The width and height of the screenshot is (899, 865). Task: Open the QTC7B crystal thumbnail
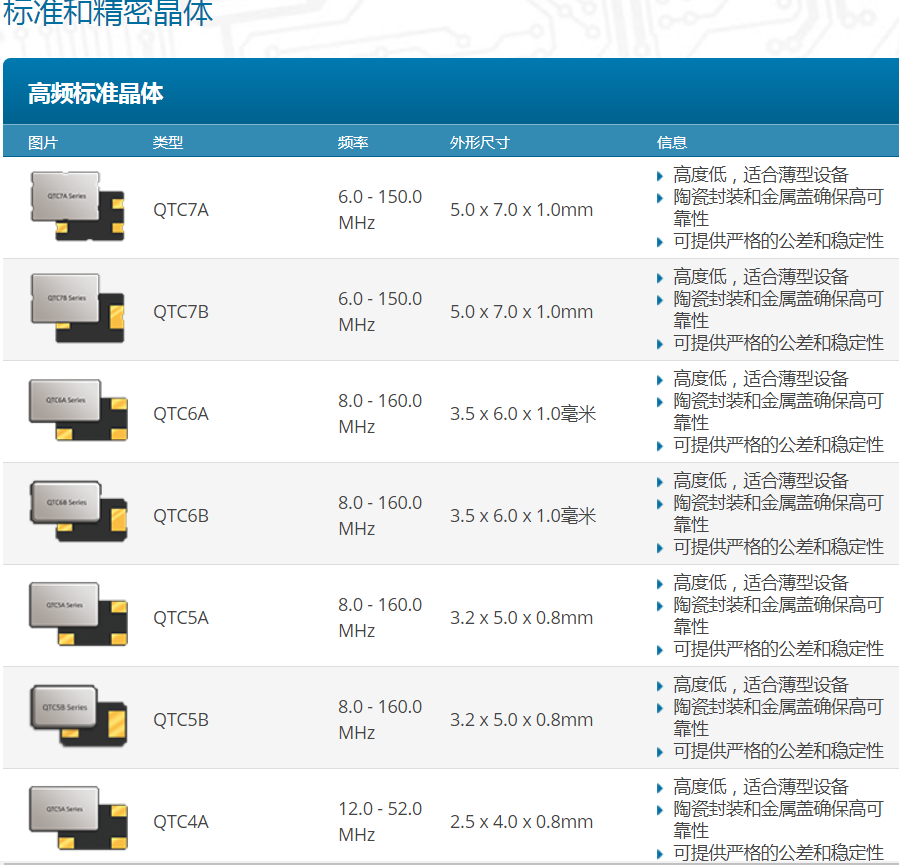click(77, 308)
